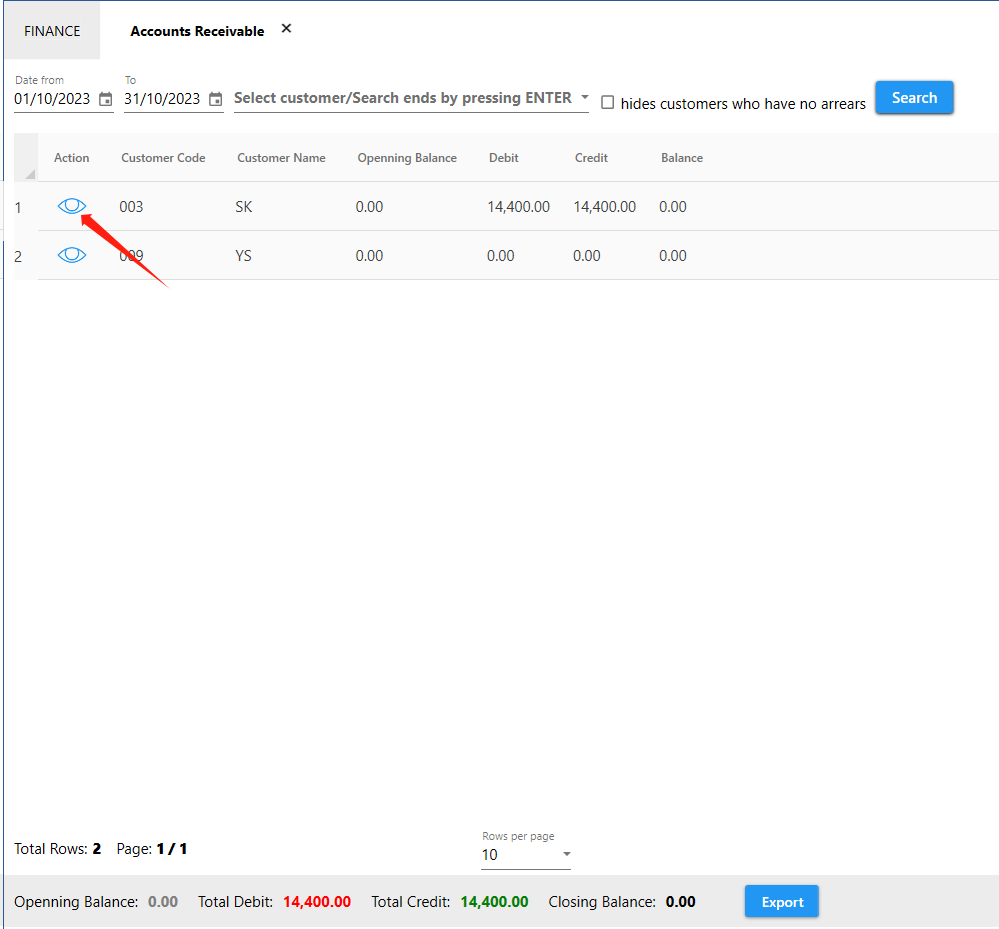Open the To date calendar picker
The width and height of the screenshot is (999, 929).
pyautogui.click(x=215, y=99)
